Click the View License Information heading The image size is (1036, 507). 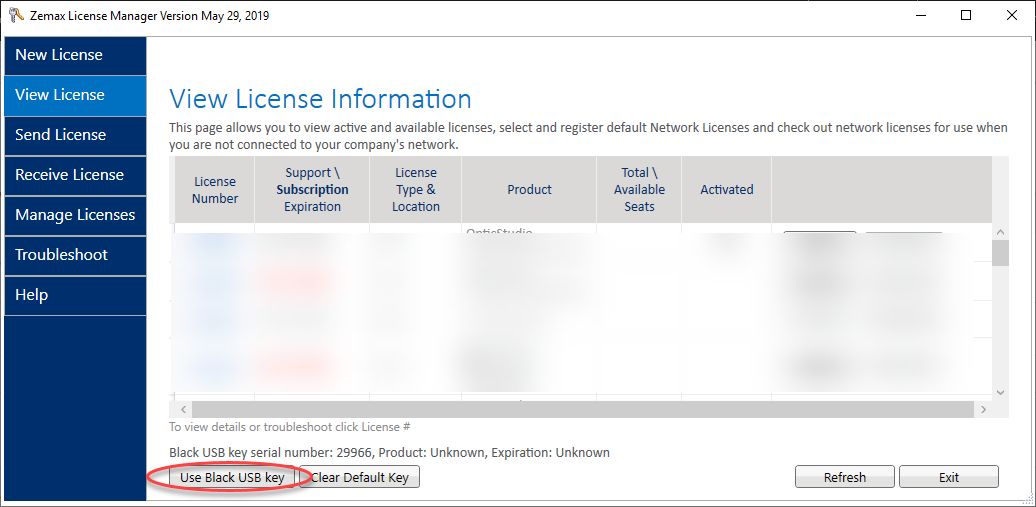point(320,99)
